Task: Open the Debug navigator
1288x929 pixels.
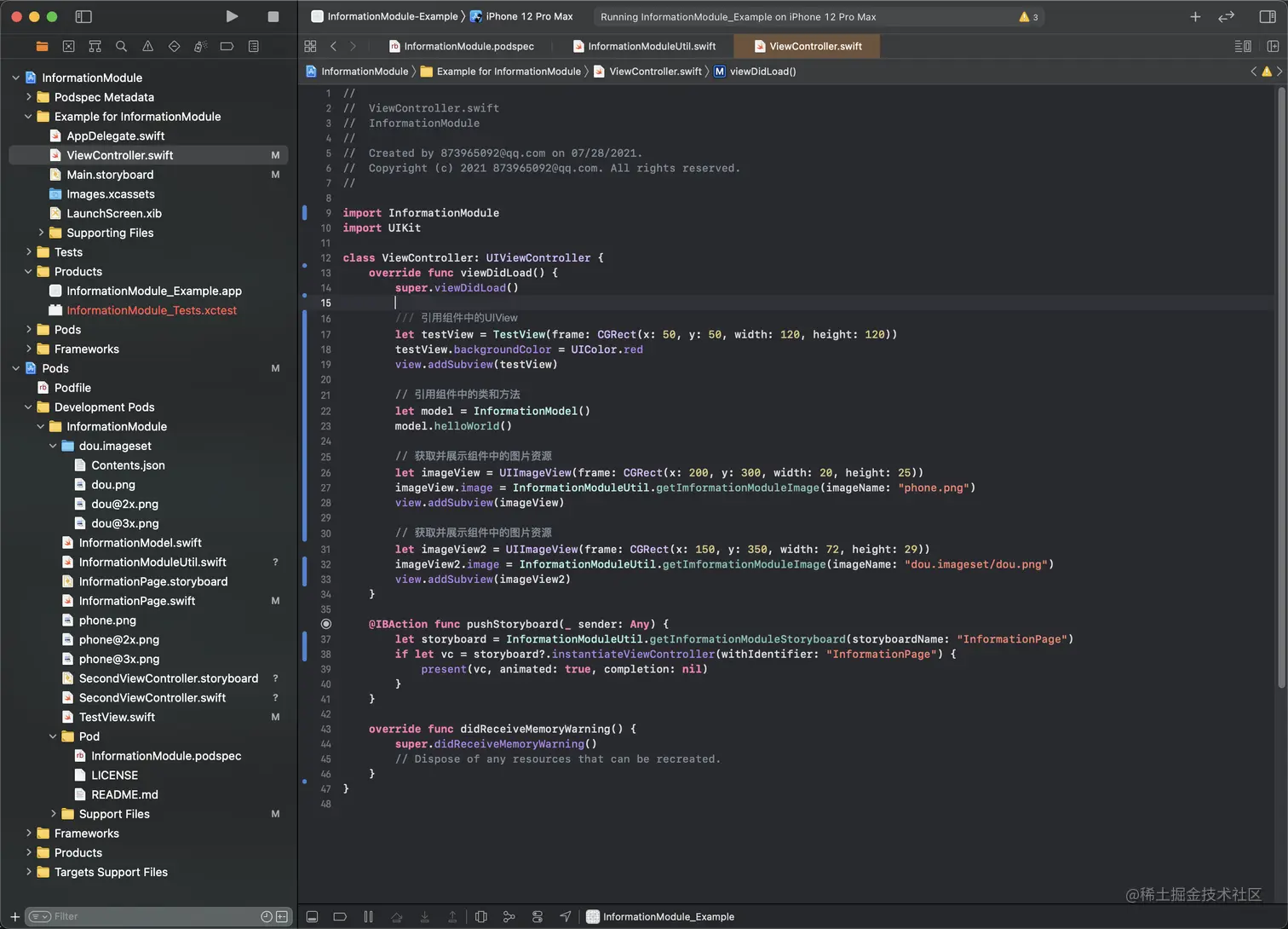Action: (200, 46)
